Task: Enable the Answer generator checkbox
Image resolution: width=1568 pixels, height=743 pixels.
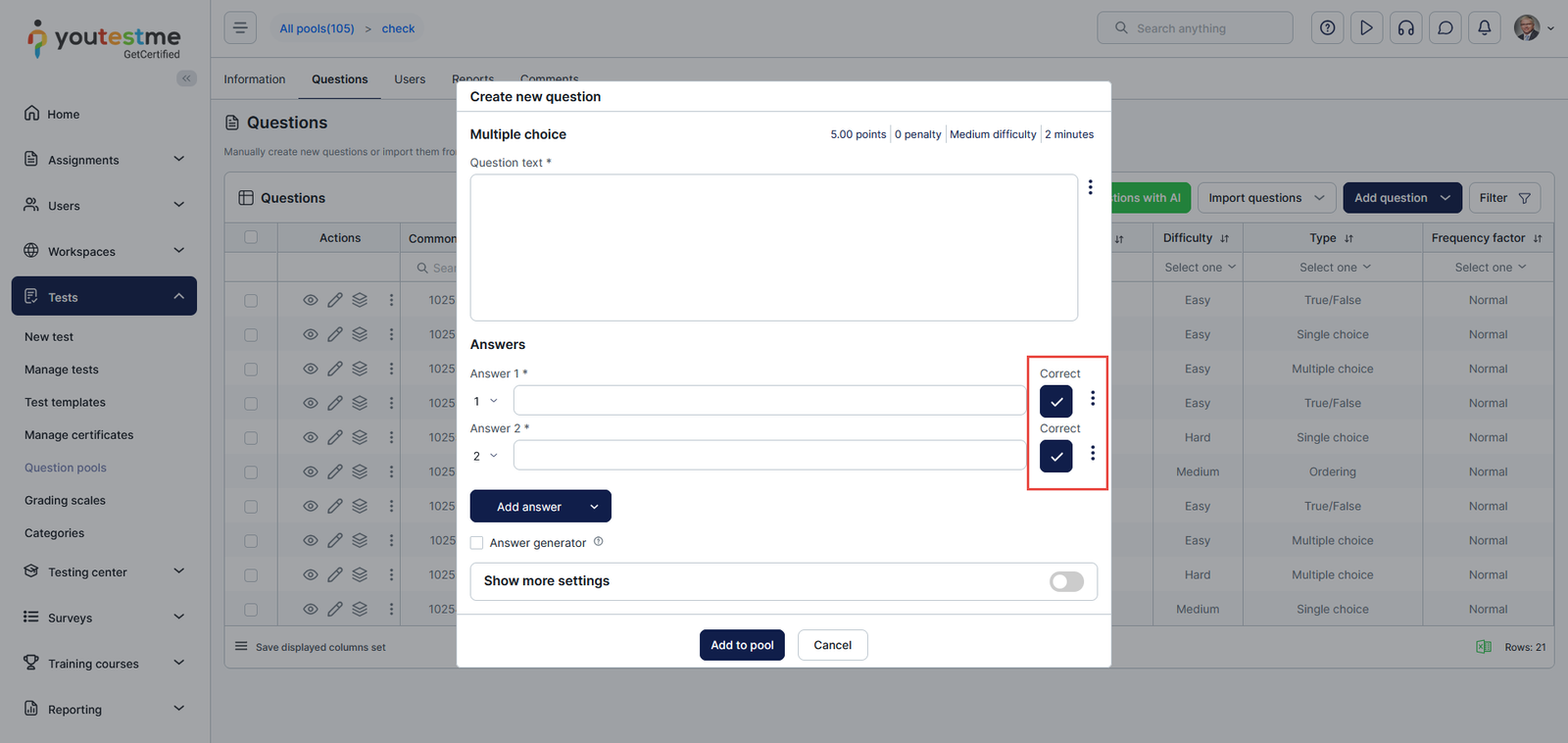Action: point(477,543)
